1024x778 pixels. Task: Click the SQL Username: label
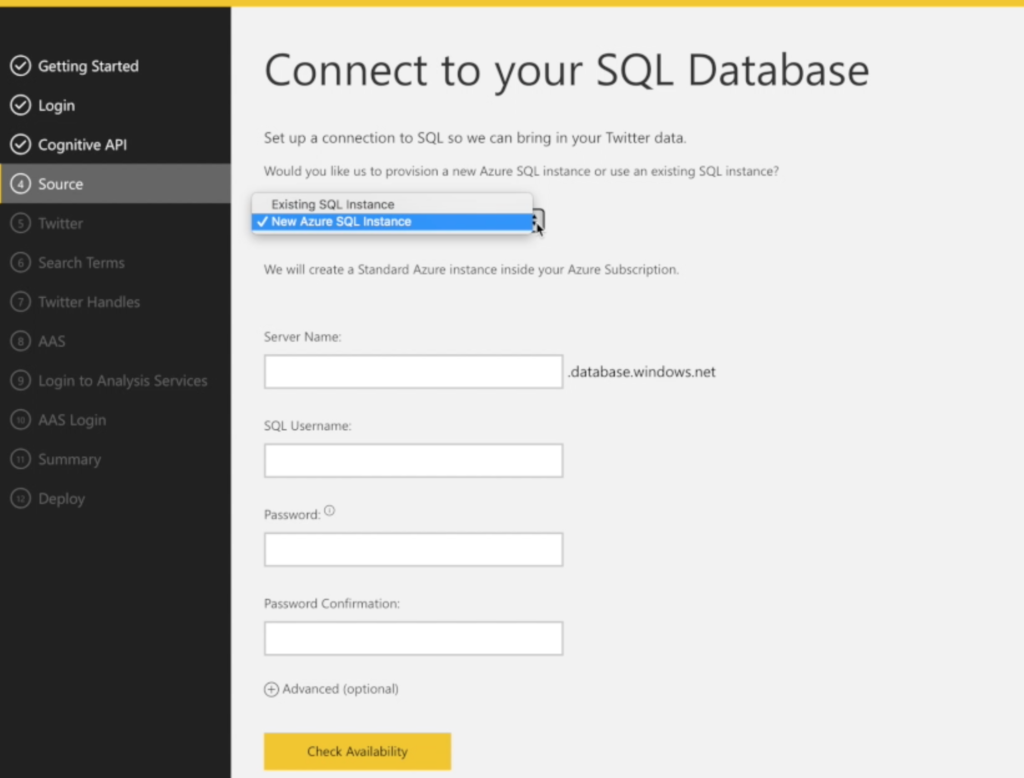pos(307,425)
